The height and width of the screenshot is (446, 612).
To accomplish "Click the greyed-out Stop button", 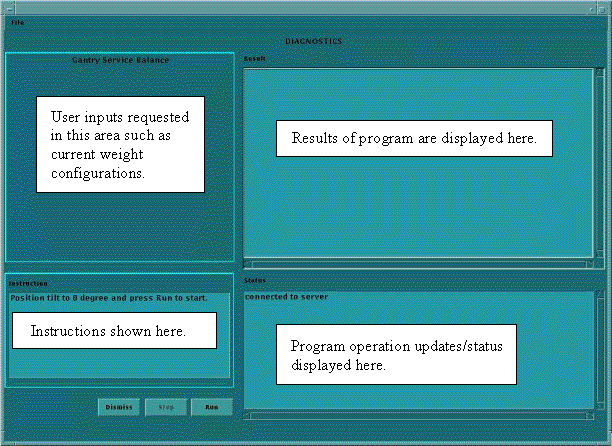I will click(166, 407).
